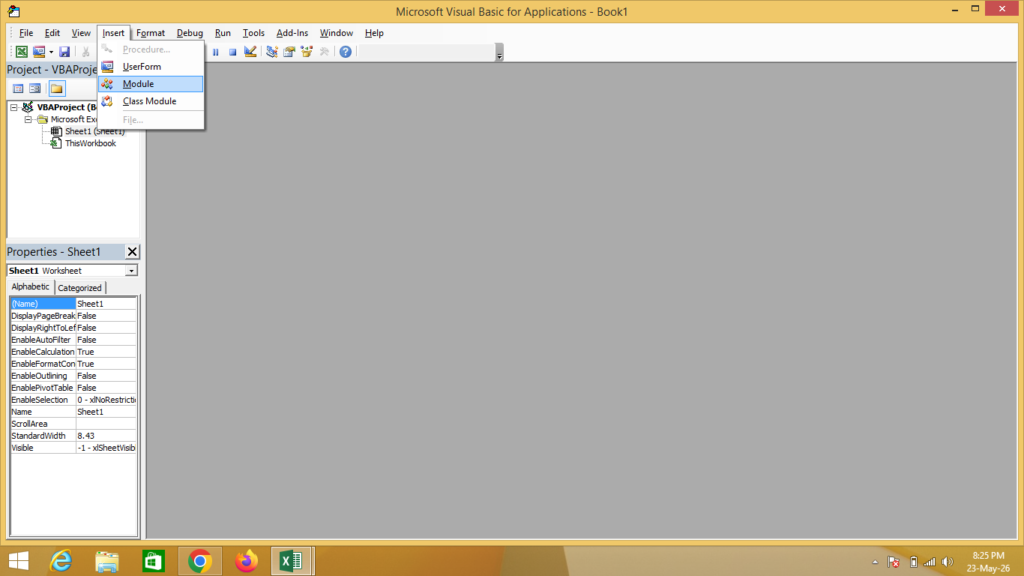The width and height of the screenshot is (1024, 576).
Task: Open Firefox from the taskbar
Action: click(x=246, y=561)
